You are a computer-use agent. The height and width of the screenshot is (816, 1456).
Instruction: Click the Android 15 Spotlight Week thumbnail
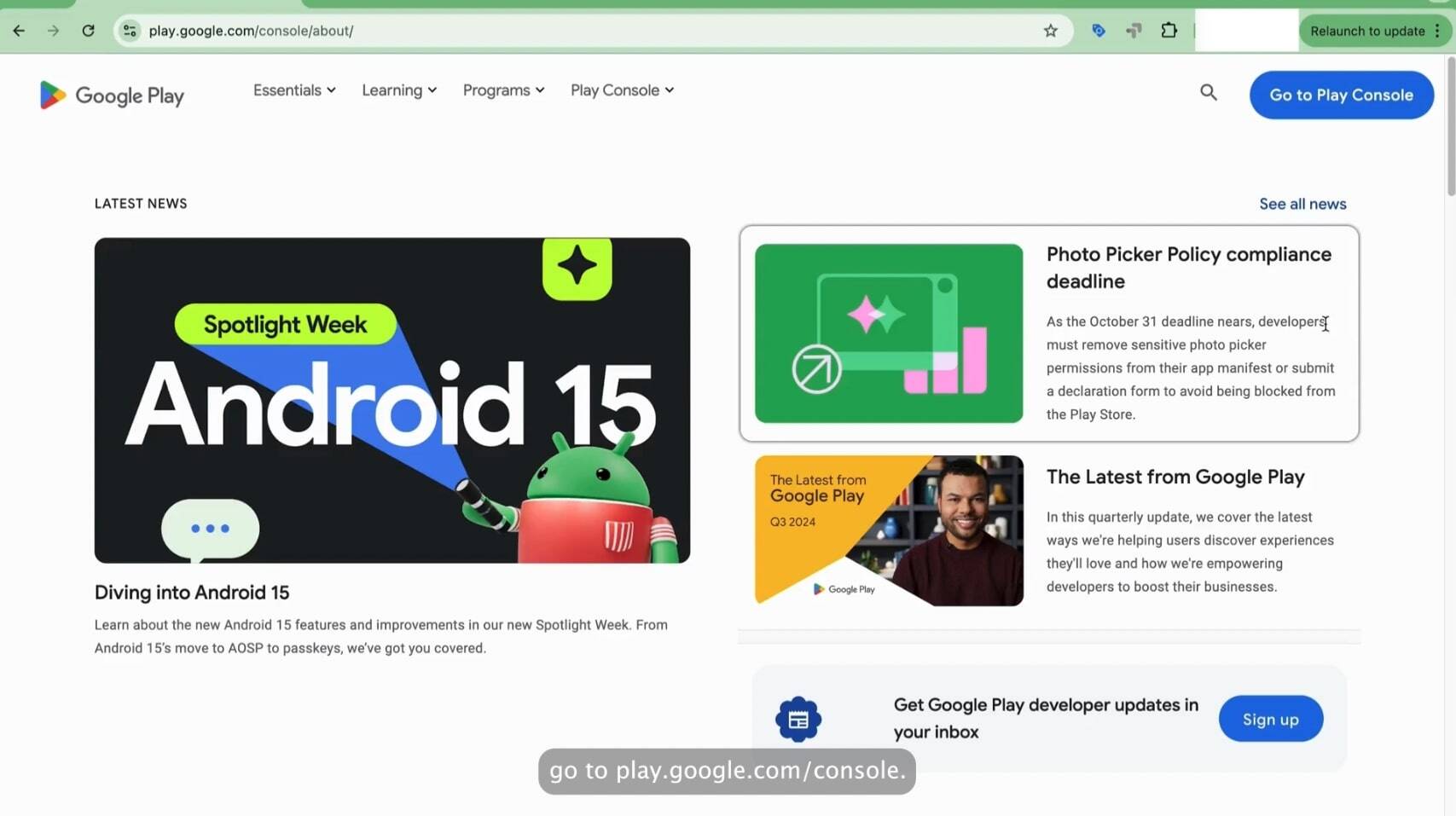(392, 400)
